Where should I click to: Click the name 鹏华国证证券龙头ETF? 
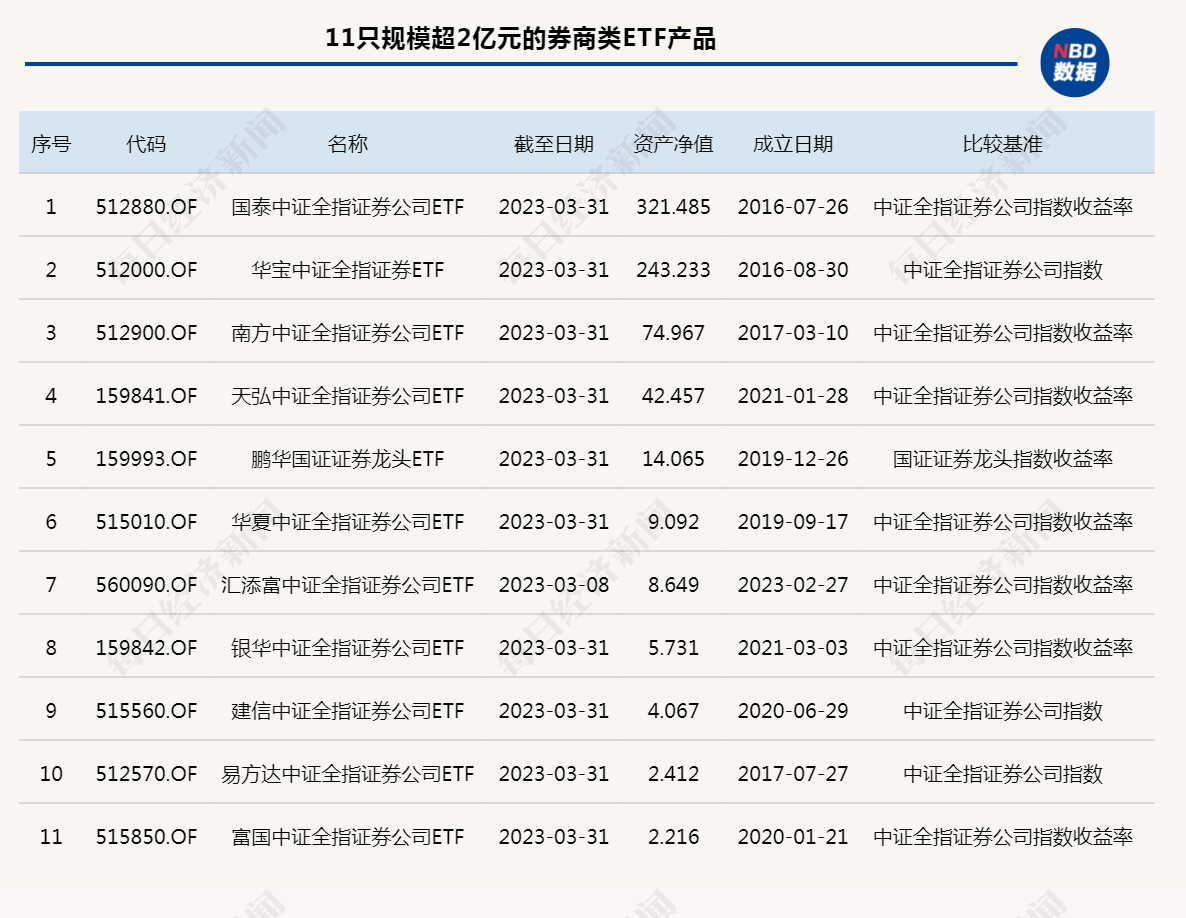coord(347,458)
